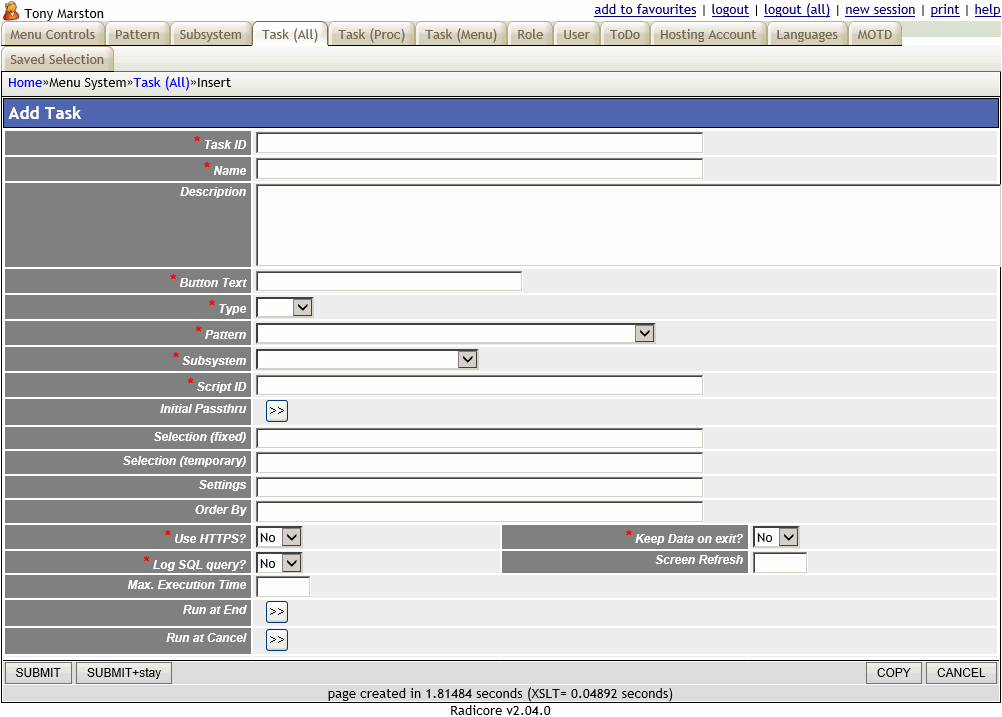Open the Initial Passthru picker button
The width and height of the screenshot is (1002, 717).
[277, 411]
